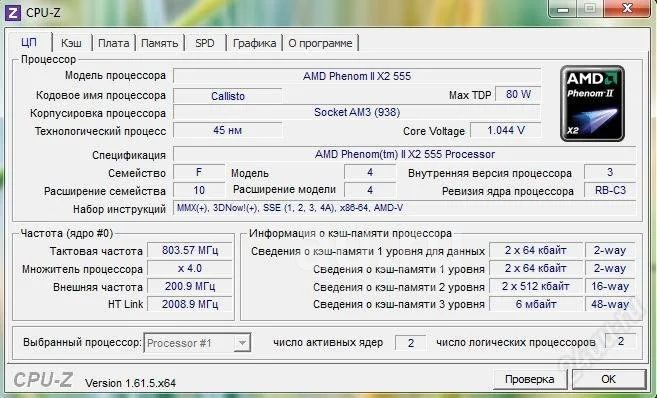Click the instruction set list MMX(+), 3DNow!(+)
Image resolution: width=657 pixels, height=398 pixels.
[x=405, y=208]
